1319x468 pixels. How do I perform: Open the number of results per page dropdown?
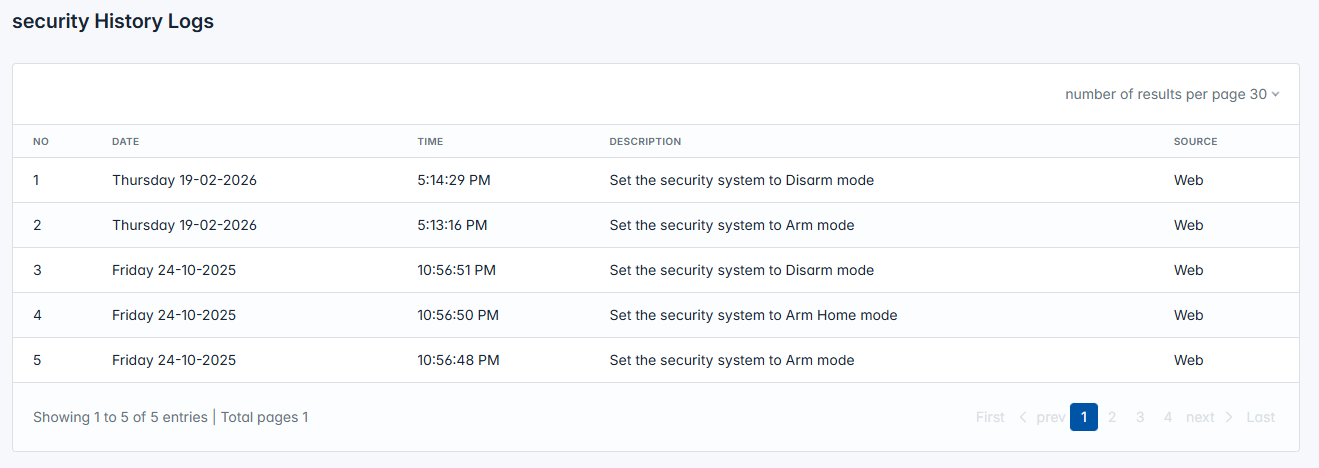click(1172, 94)
